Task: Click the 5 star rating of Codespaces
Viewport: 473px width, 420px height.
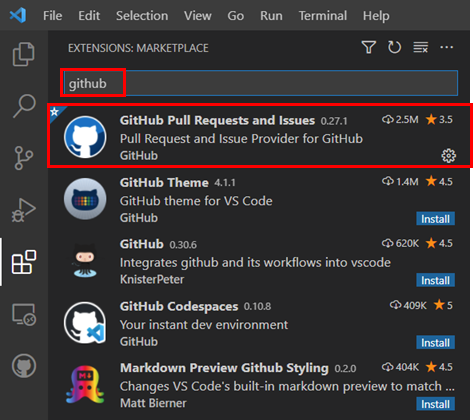Action: point(443,305)
